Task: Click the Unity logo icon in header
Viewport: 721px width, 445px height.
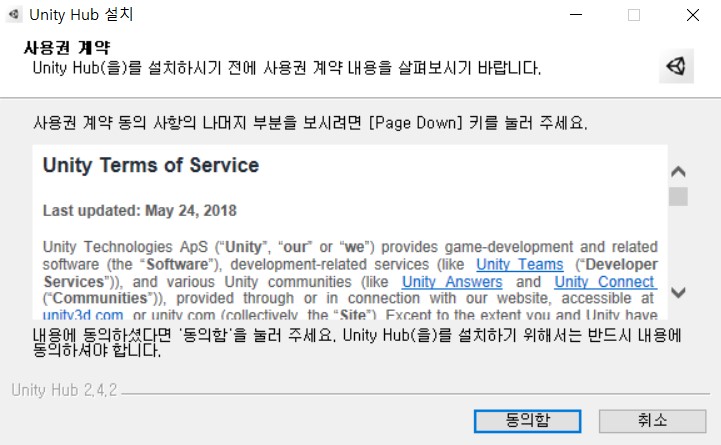Action: click(x=676, y=66)
